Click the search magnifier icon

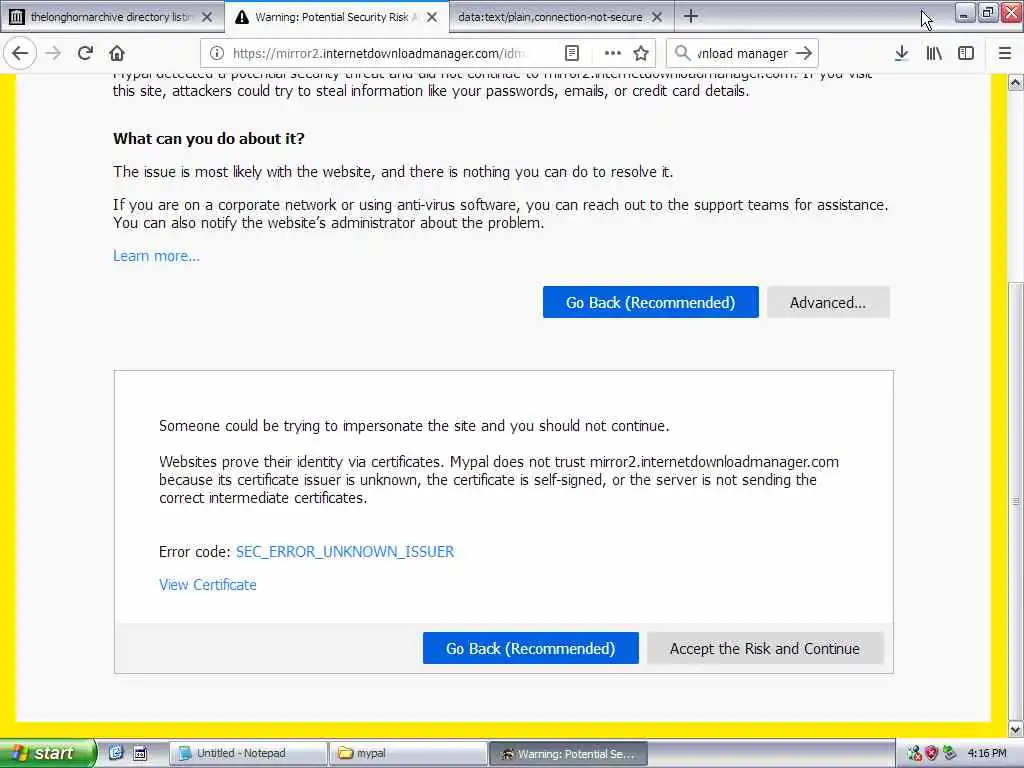[x=682, y=54]
